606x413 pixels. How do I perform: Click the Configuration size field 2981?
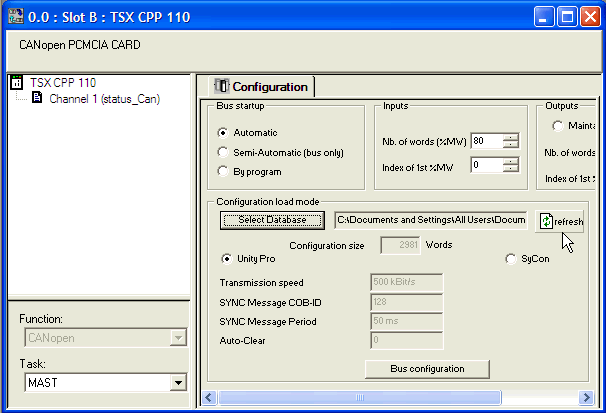pos(400,245)
